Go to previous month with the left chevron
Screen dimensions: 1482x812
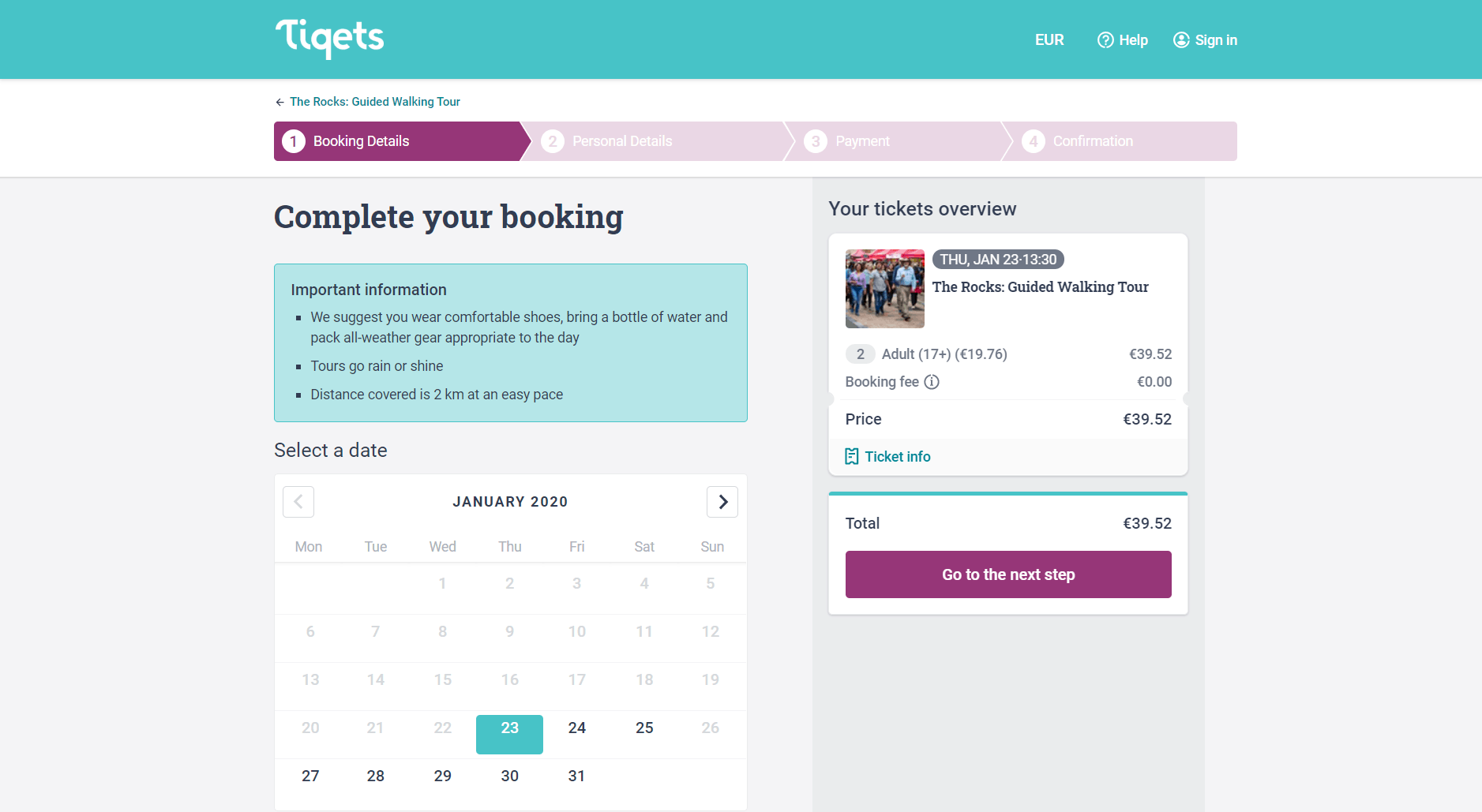click(x=298, y=502)
